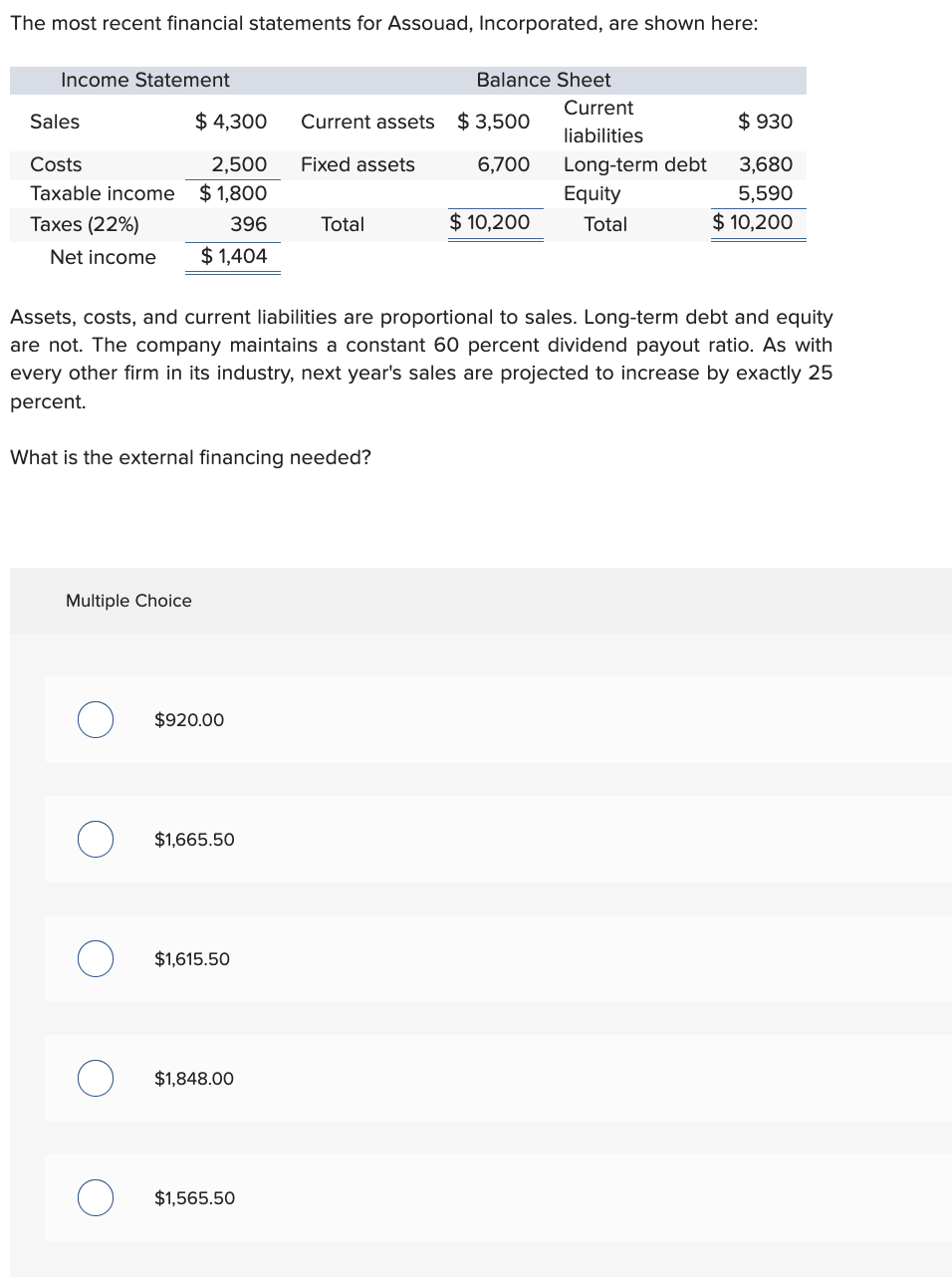Viewport: 952px width, 1277px height.
Task: Click the Income Statement table header
Action: coord(145,80)
